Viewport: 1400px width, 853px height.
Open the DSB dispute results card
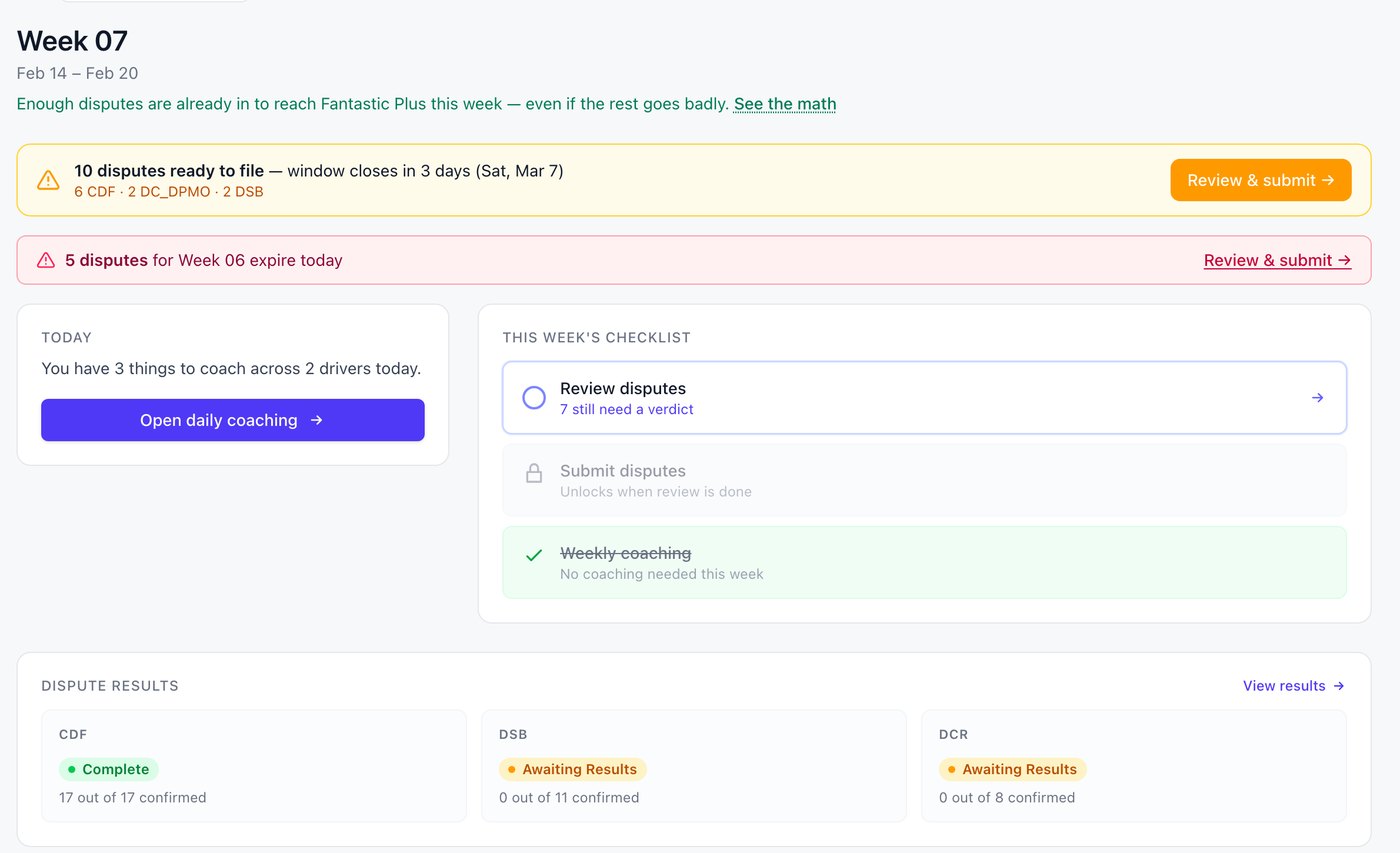694,766
